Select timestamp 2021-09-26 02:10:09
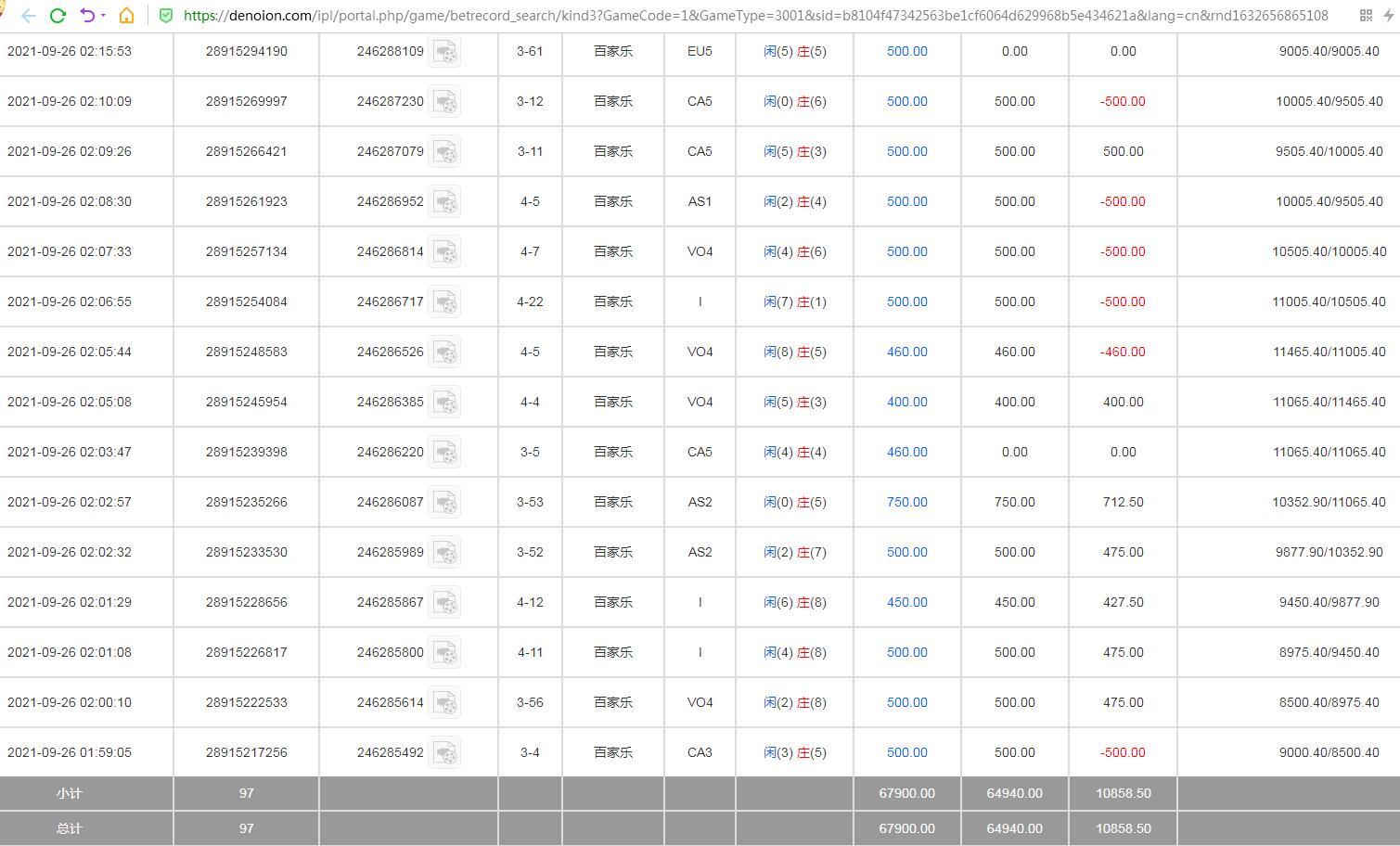 point(70,102)
